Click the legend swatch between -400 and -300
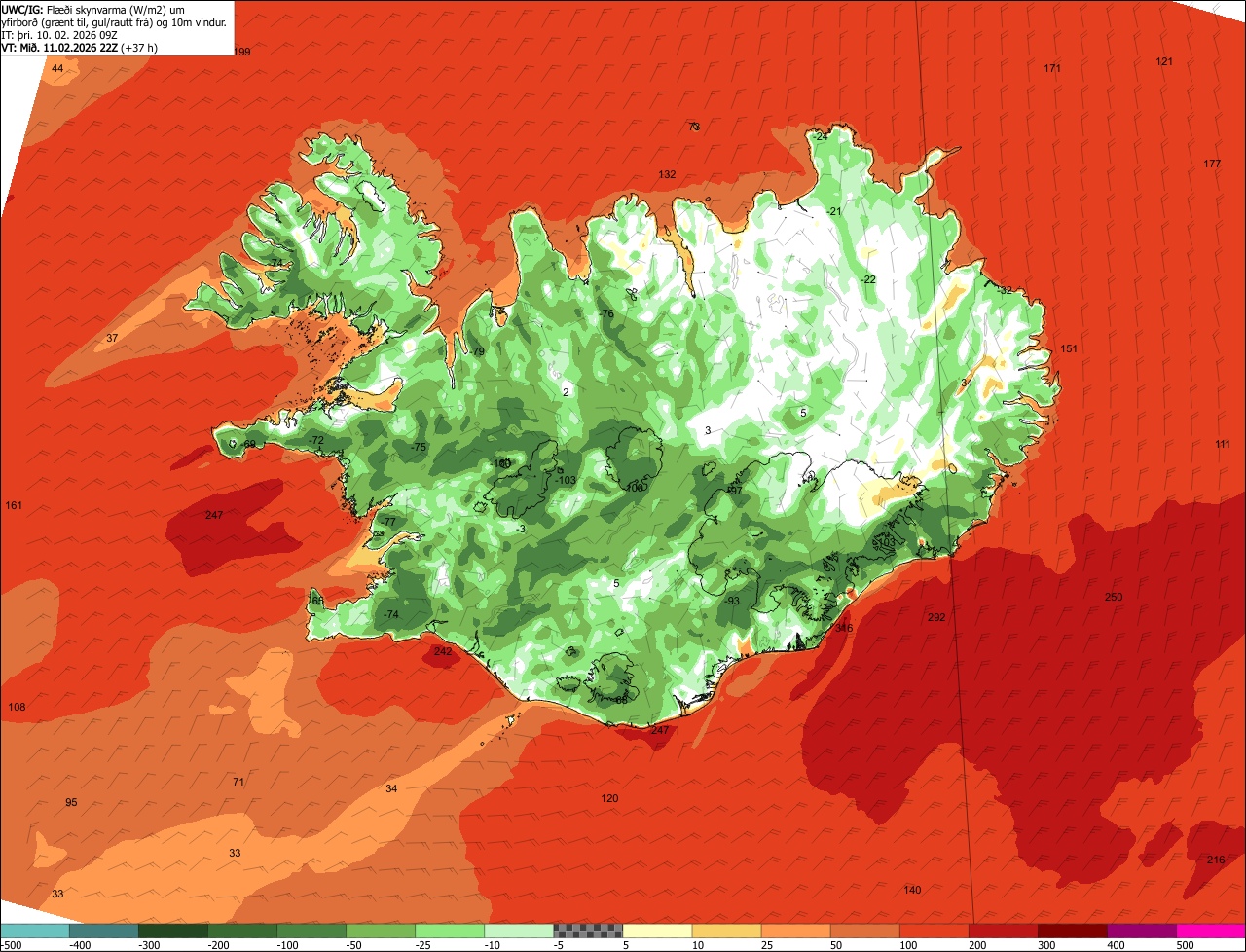The height and width of the screenshot is (952, 1246). 103,931
